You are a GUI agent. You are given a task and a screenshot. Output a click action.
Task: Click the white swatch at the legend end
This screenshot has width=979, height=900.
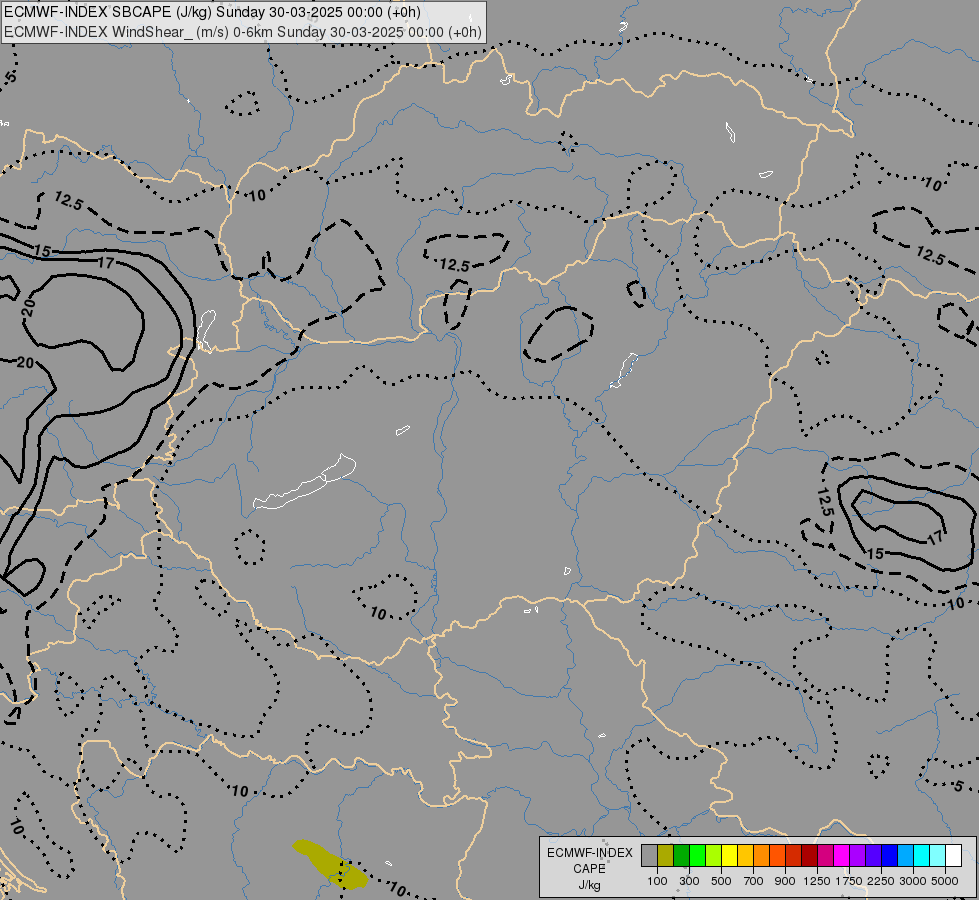953,855
